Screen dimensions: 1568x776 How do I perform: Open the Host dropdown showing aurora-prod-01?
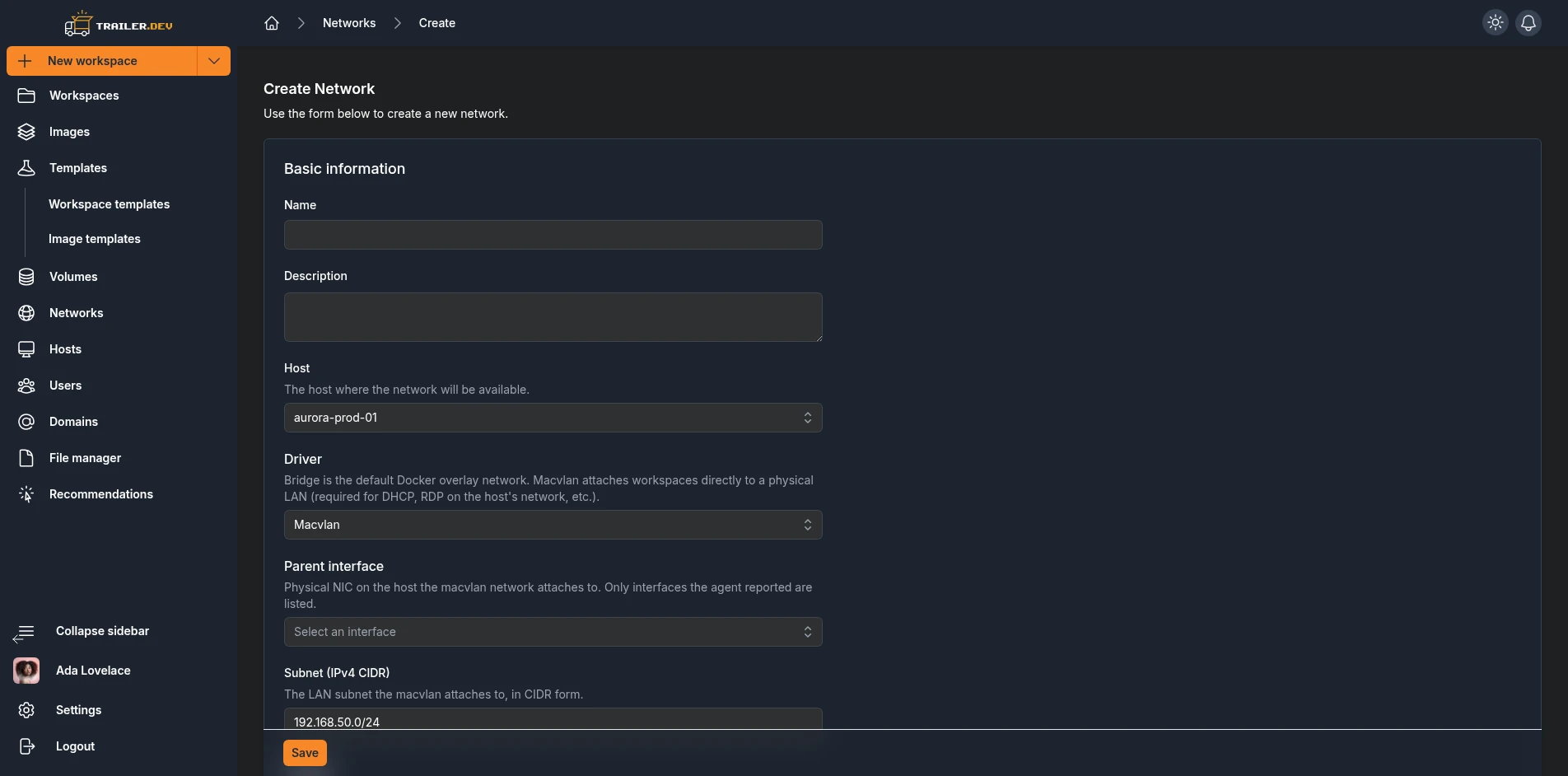pos(553,418)
